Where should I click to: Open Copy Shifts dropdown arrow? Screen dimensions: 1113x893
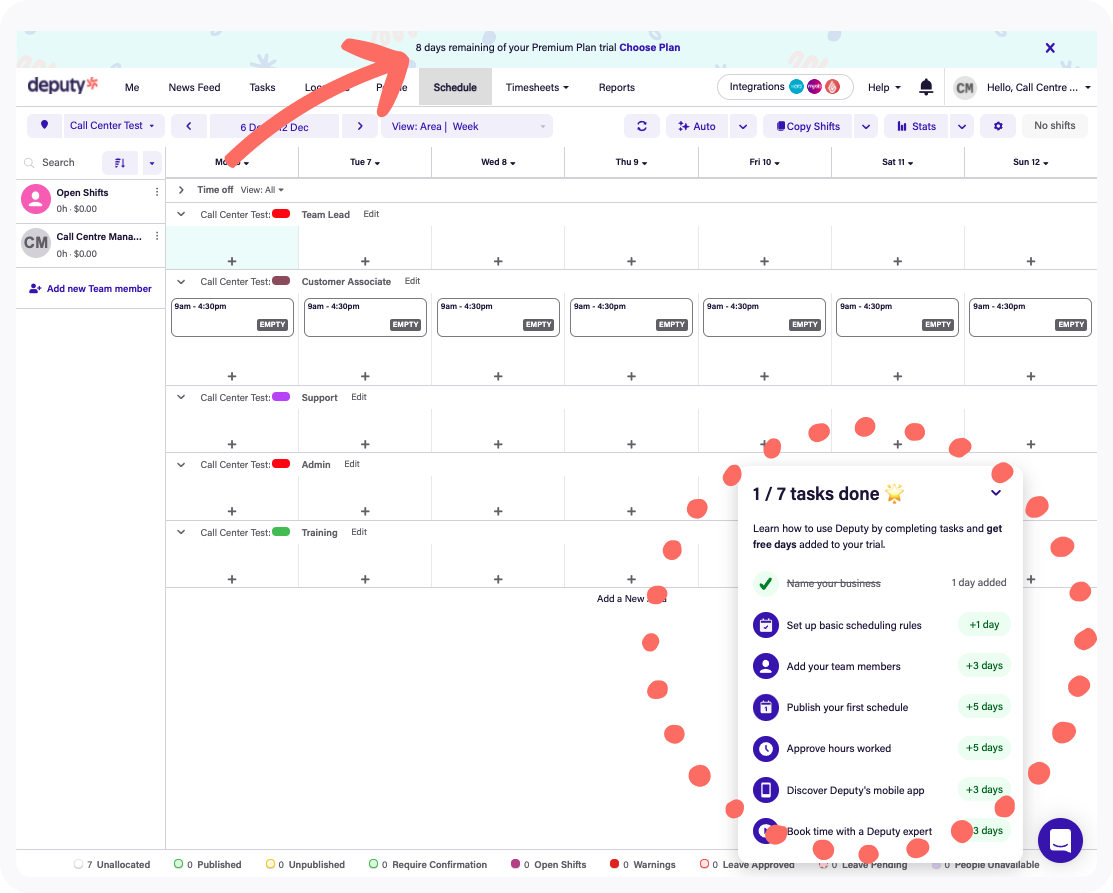pyautogui.click(x=866, y=126)
